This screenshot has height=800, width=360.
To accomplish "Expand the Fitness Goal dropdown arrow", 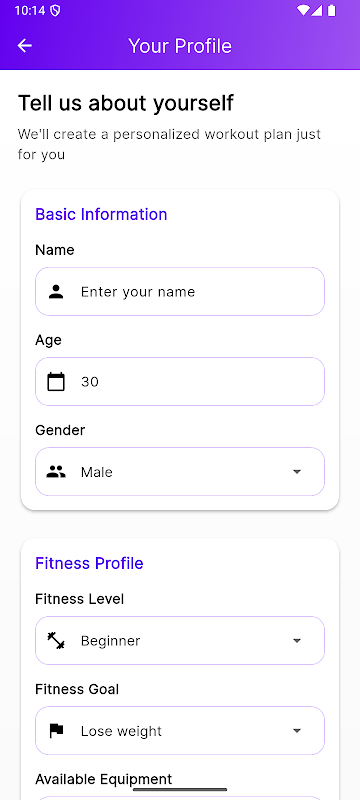I will (x=297, y=731).
